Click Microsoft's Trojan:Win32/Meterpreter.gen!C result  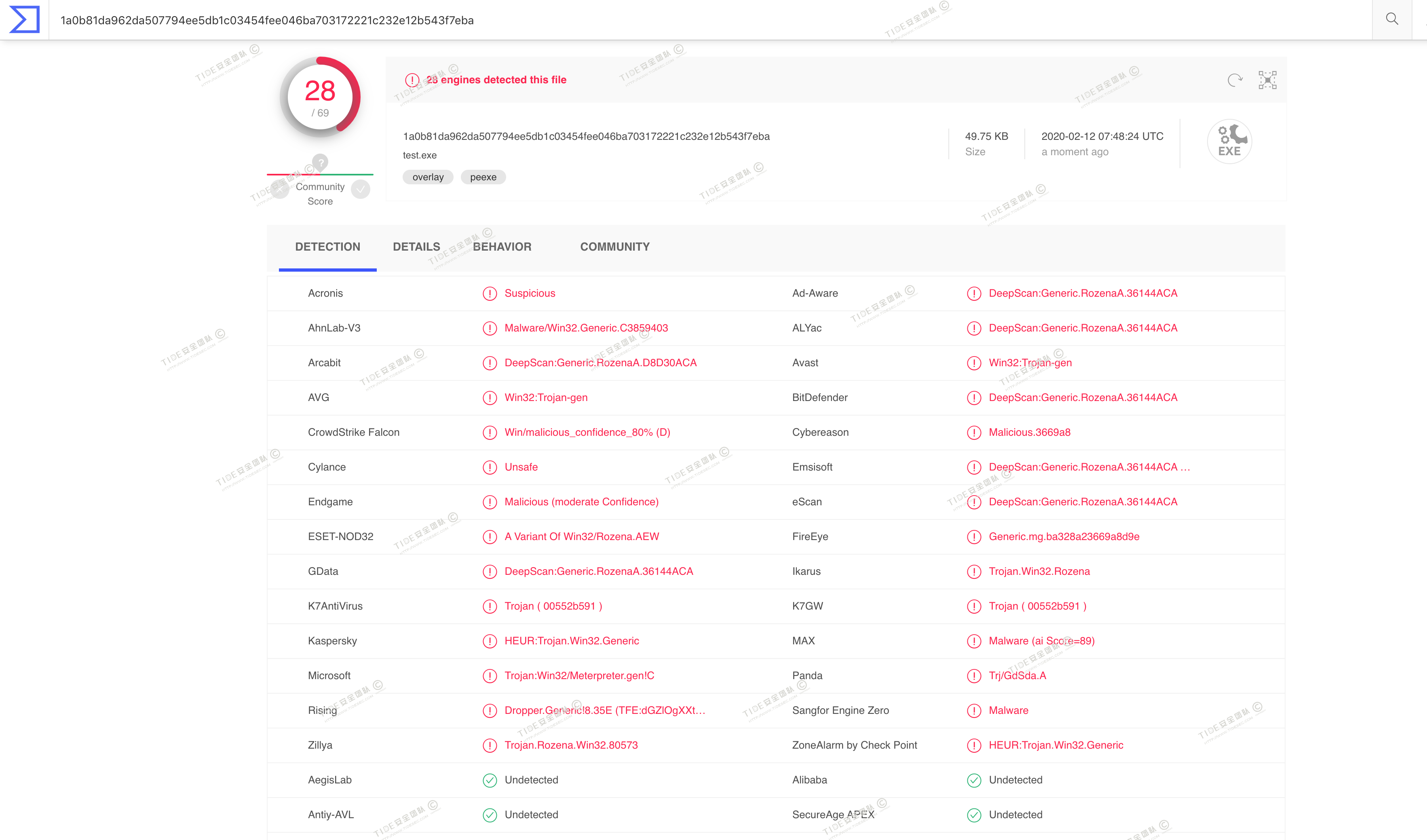(579, 676)
